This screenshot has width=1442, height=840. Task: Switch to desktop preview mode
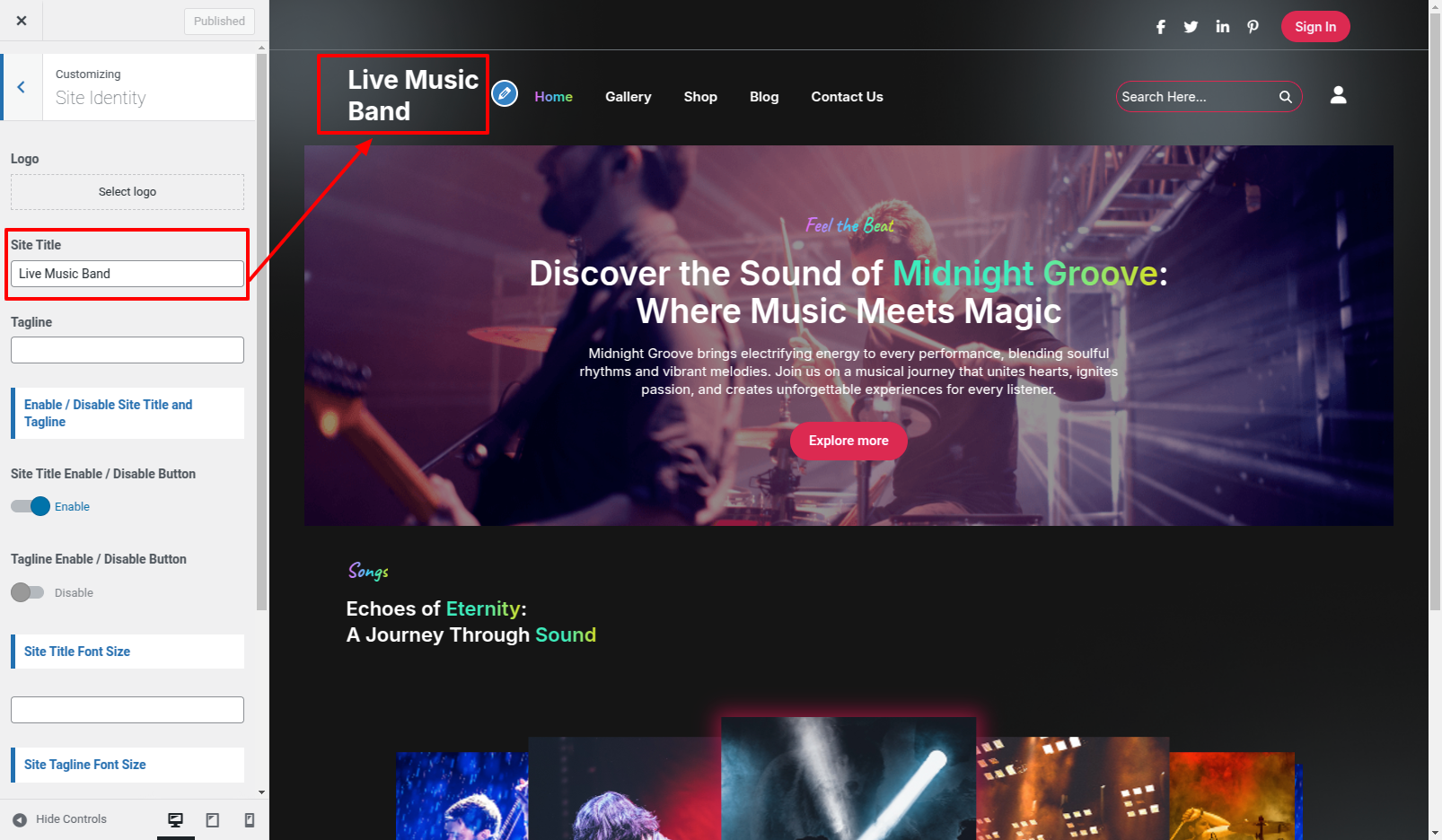click(176, 819)
